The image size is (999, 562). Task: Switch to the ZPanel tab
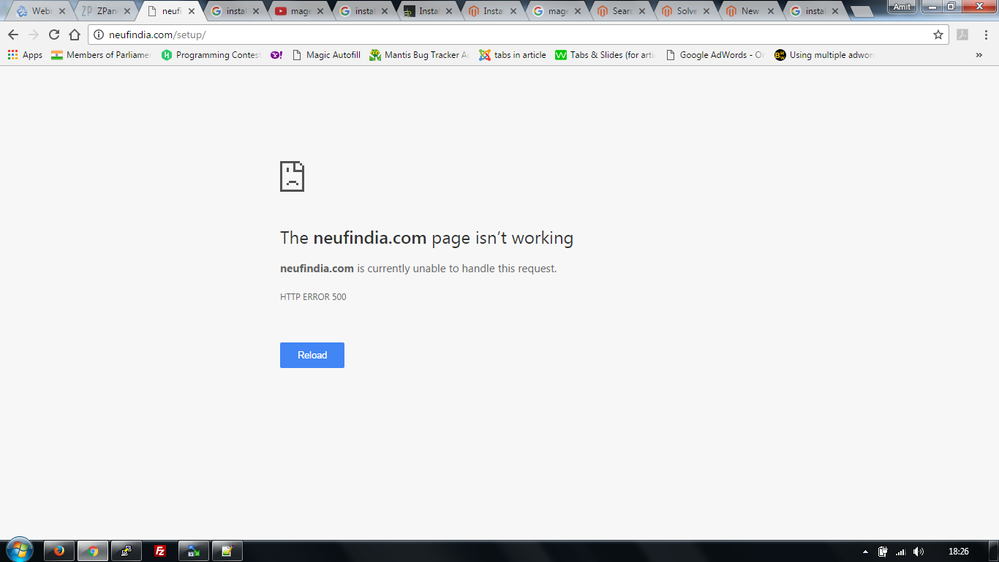tap(105, 11)
